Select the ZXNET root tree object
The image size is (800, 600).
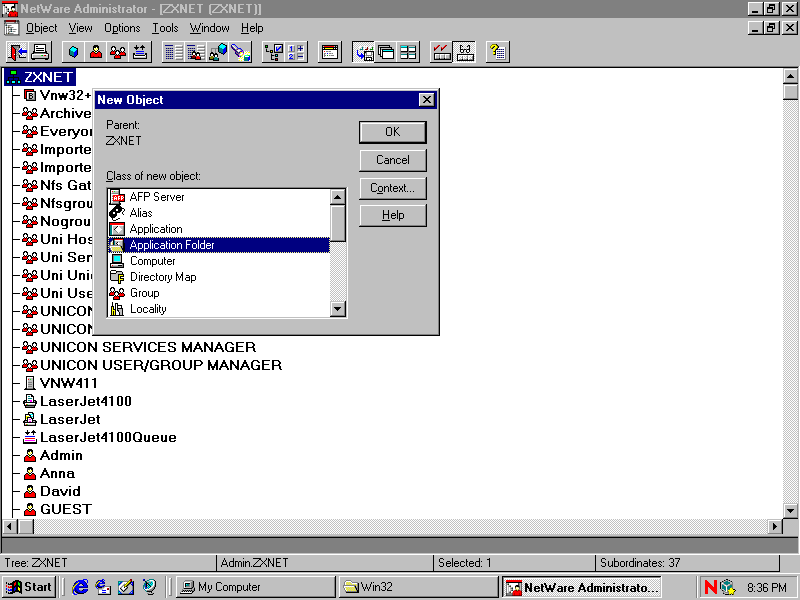(x=40, y=77)
